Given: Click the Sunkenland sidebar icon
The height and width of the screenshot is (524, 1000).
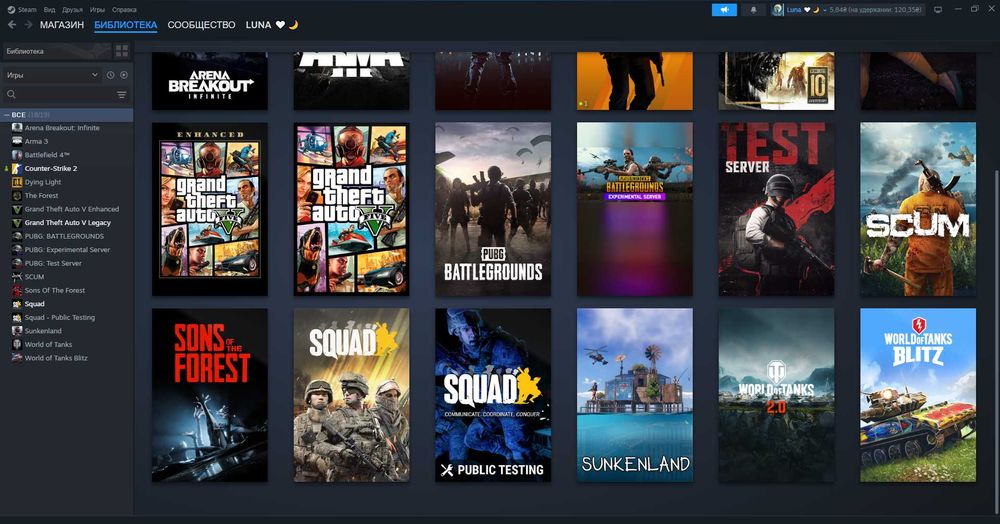Looking at the screenshot, I should [x=17, y=331].
